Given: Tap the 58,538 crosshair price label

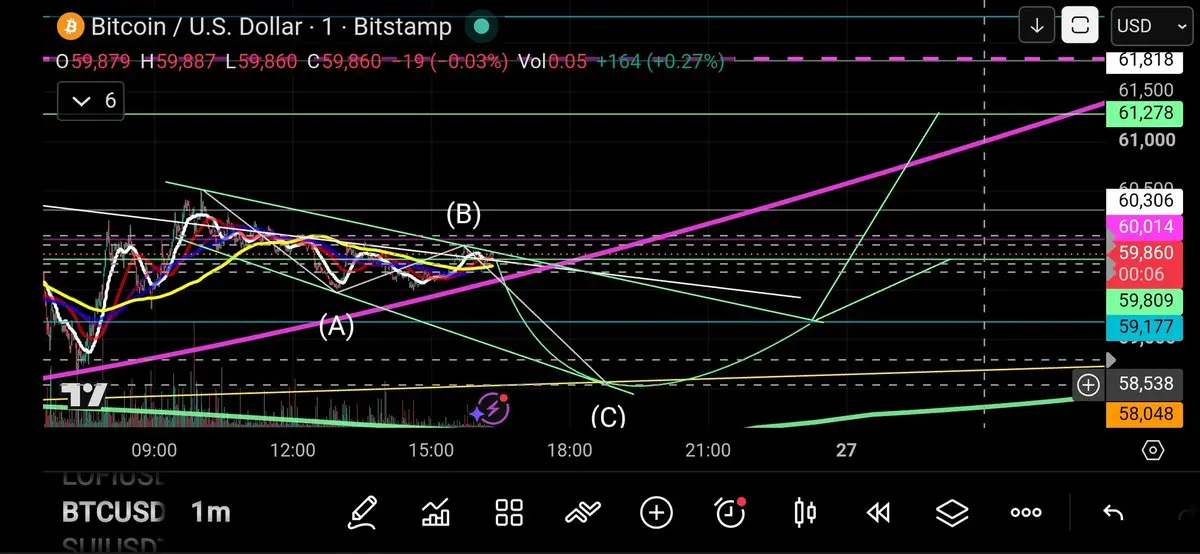Looking at the screenshot, I should point(1145,384).
